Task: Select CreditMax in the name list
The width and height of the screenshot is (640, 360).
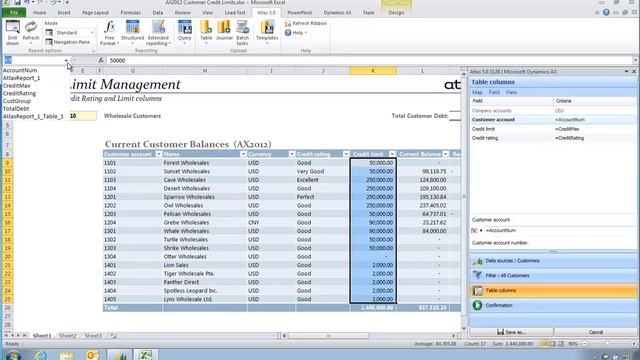Action: [17, 86]
